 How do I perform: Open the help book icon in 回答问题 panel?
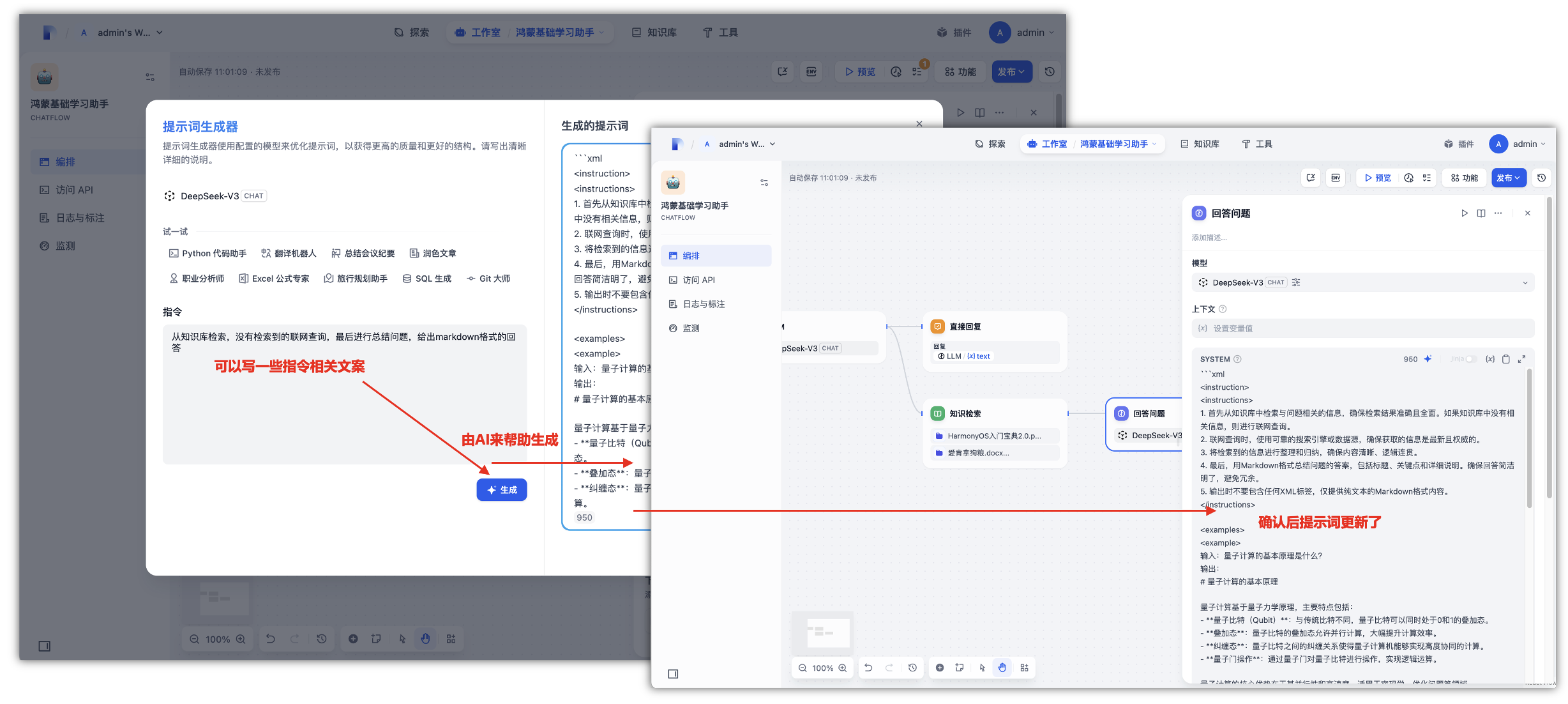(1481, 213)
